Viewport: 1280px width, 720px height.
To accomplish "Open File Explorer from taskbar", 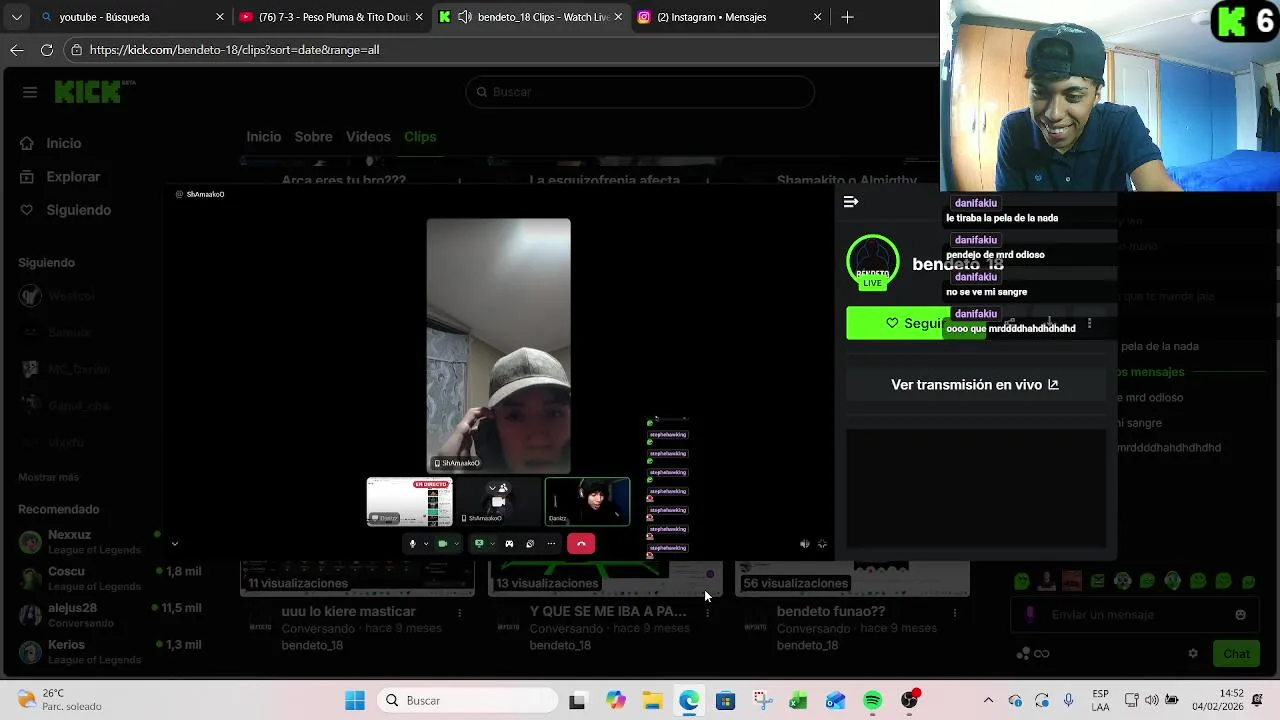I will 652,701.
